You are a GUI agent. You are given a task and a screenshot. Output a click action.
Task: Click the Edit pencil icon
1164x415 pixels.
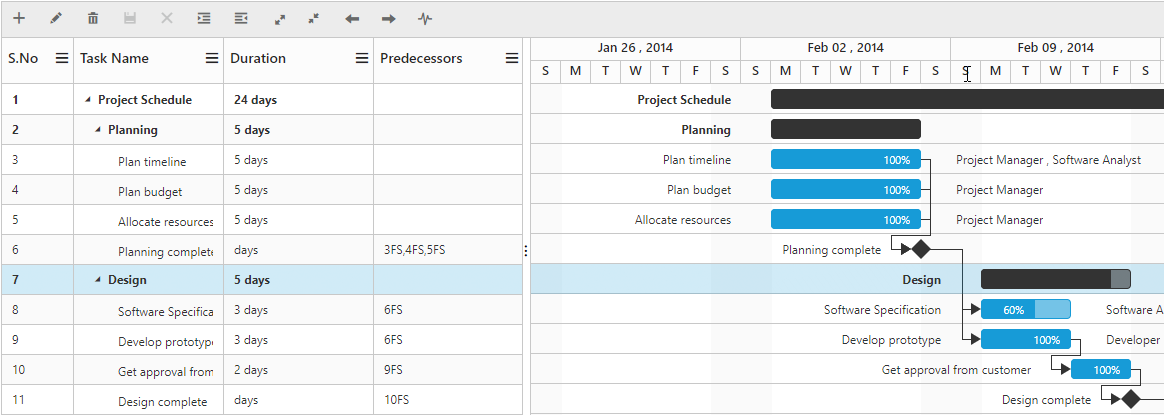(56, 19)
